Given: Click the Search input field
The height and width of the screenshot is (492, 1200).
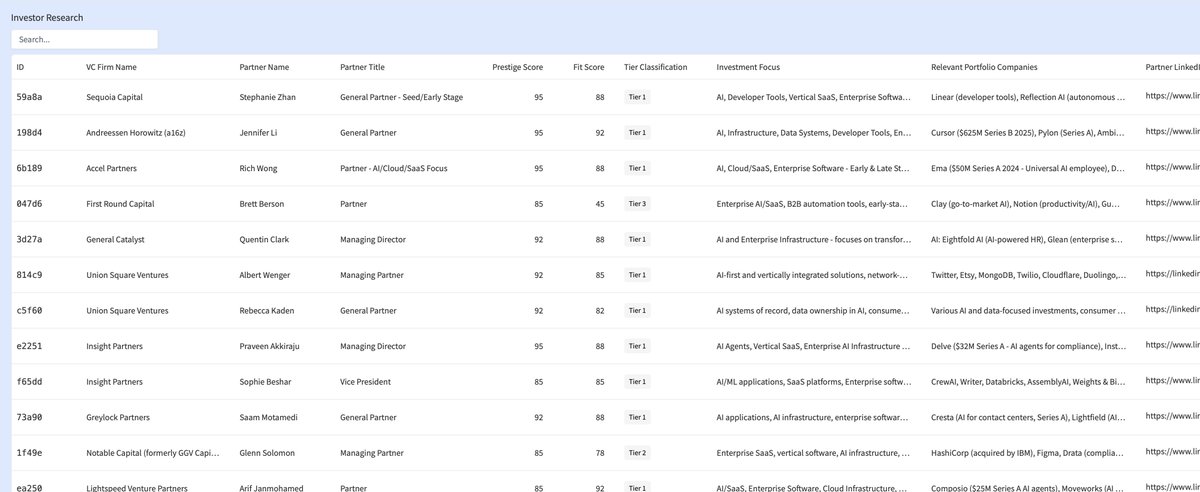Looking at the screenshot, I should click(84, 39).
